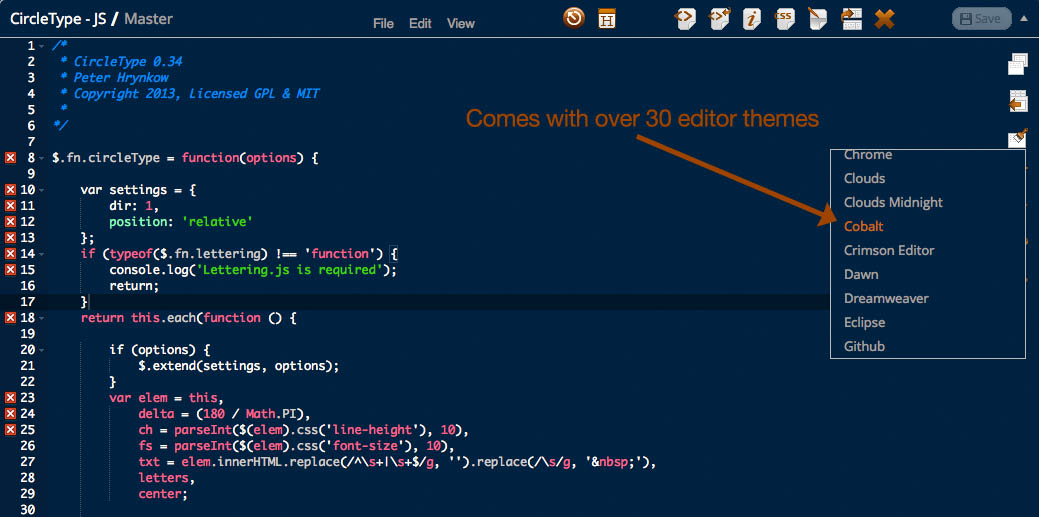Click the paintbrush theme icon in sidebar
Viewport: 1039px width, 517px height.
coord(1017,138)
